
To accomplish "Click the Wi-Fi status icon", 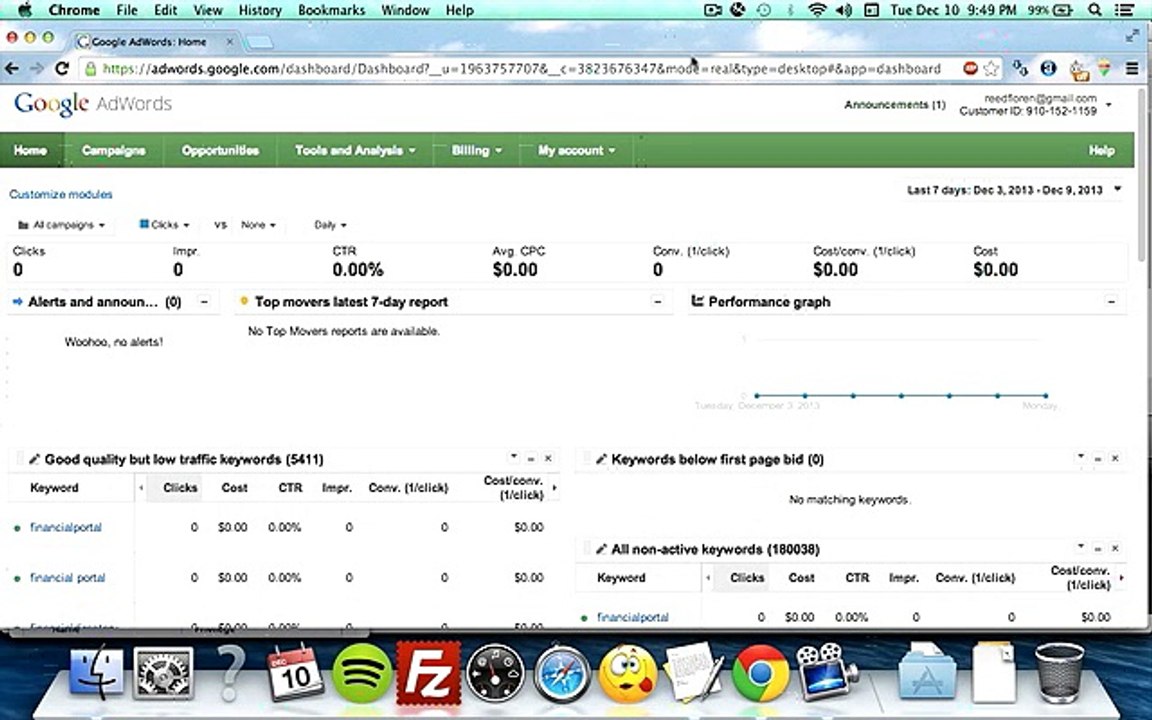I will pyautogui.click(x=817, y=10).
